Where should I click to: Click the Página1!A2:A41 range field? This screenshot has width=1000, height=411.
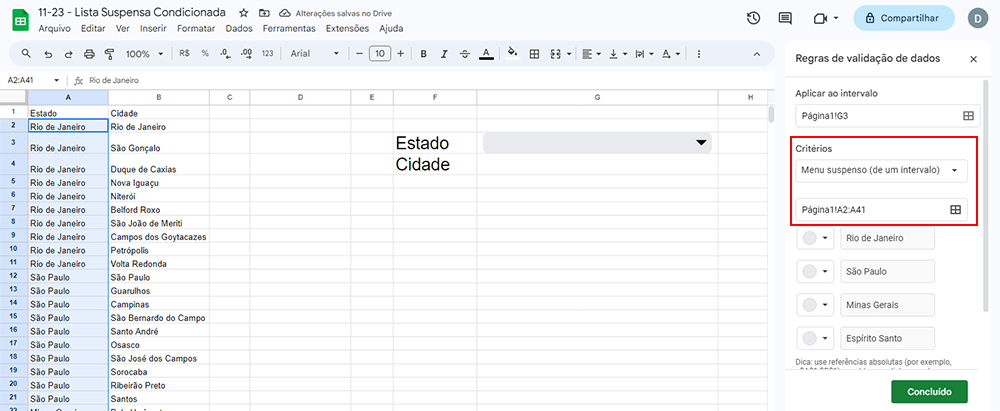881,209
